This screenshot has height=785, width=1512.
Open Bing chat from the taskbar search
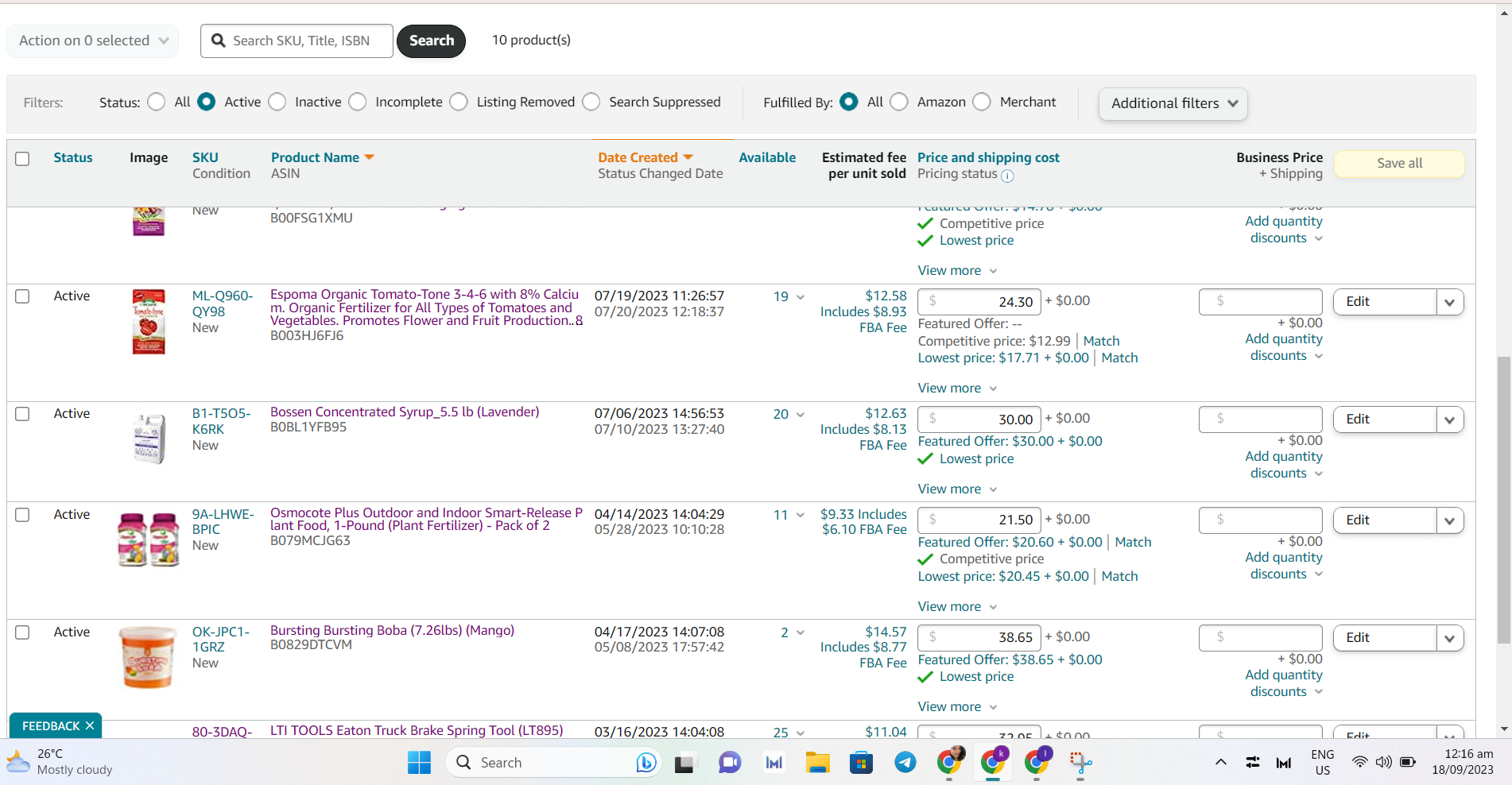click(646, 763)
